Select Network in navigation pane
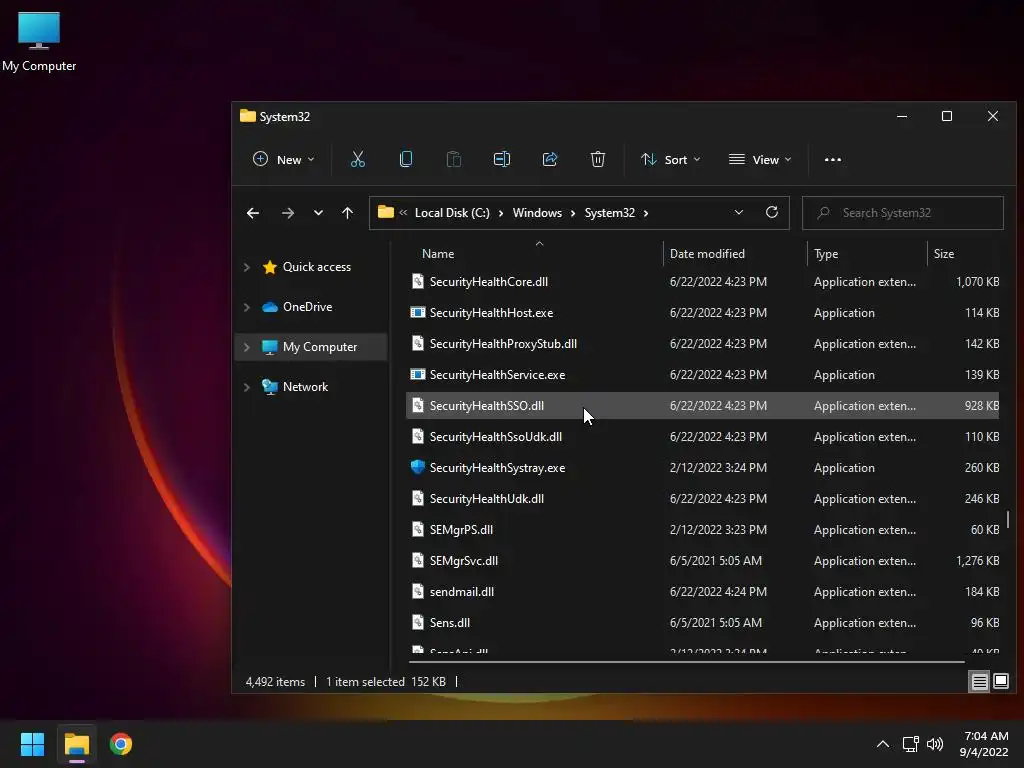 [x=306, y=387]
